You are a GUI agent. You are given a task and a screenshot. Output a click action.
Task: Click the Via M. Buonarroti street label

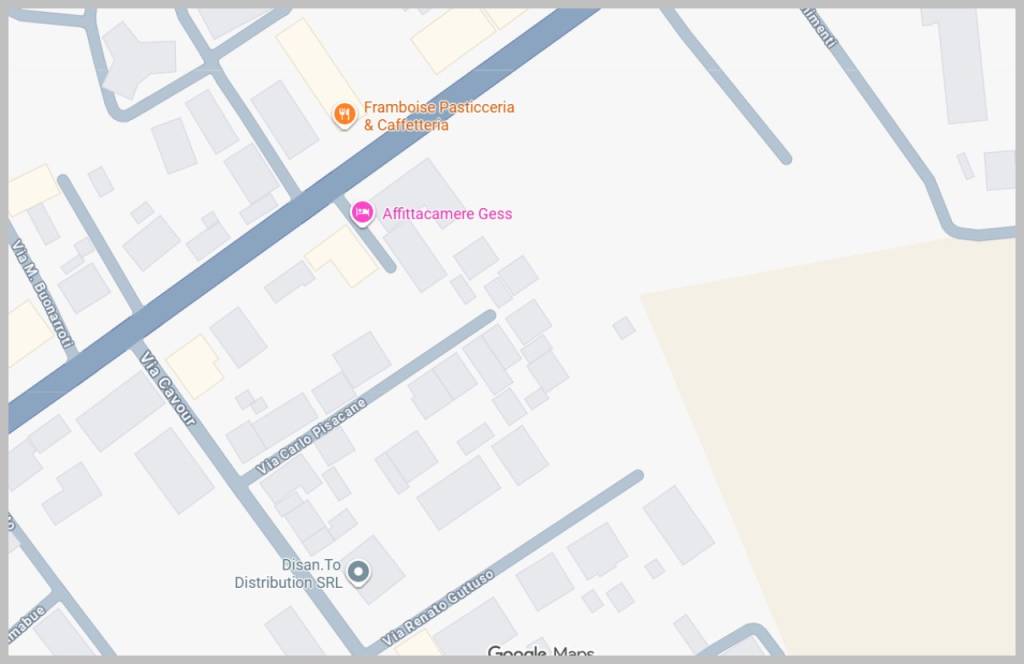click(x=41, y=292)
